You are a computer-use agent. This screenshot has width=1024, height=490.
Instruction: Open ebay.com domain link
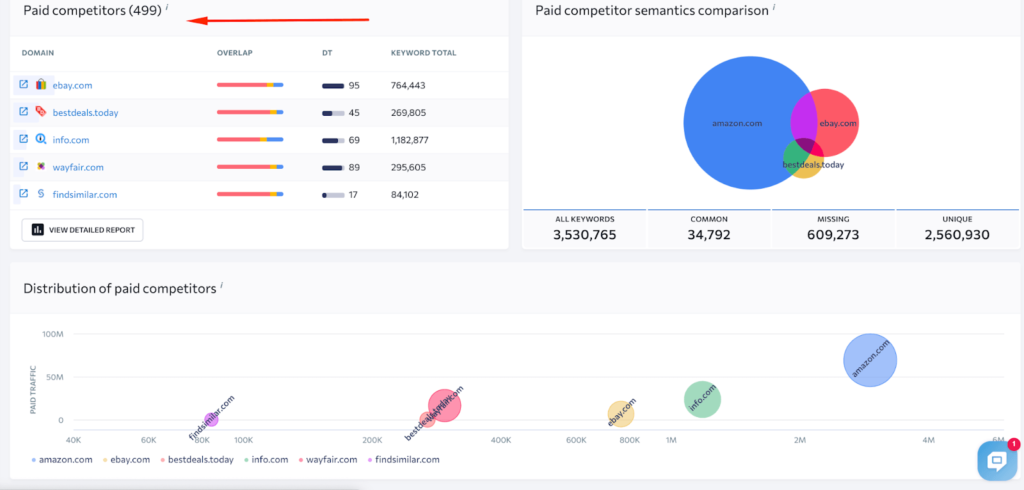pos(72,85)
